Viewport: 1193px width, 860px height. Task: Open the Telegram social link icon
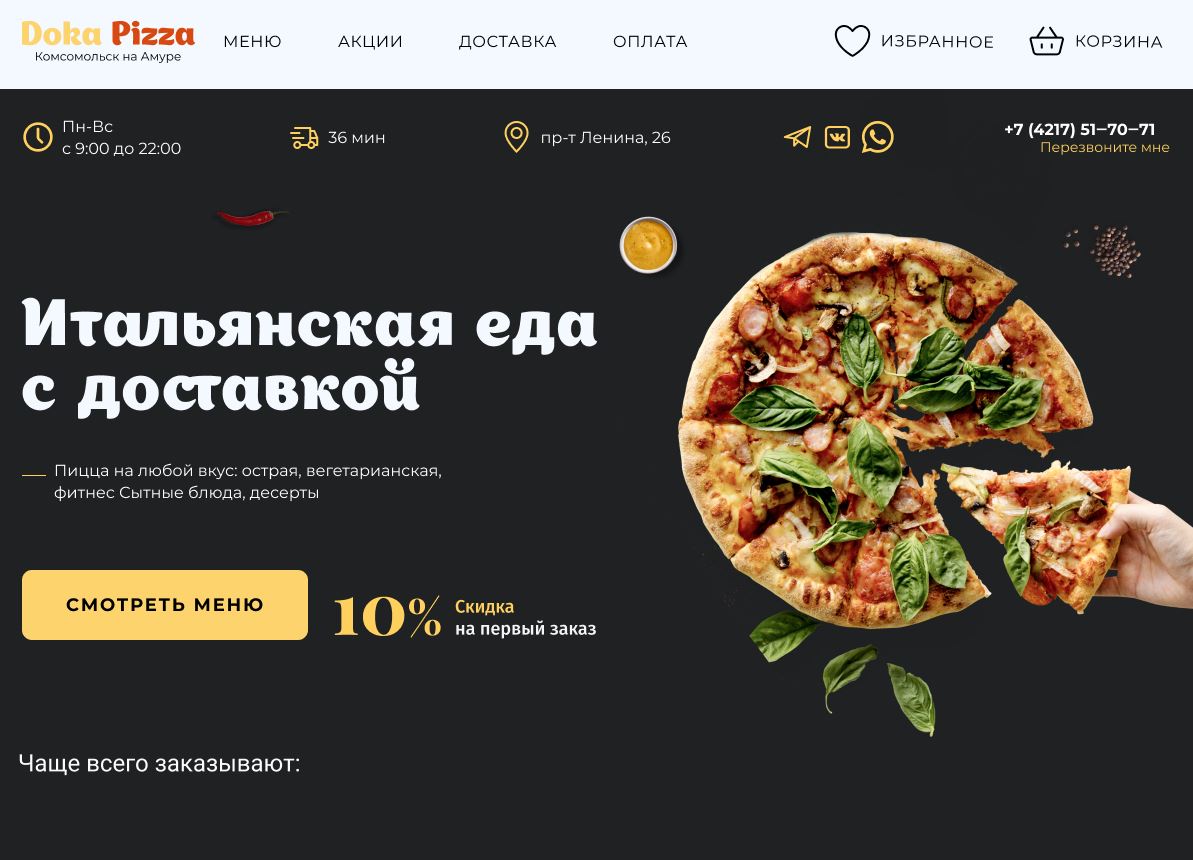(x=797, y=137)
